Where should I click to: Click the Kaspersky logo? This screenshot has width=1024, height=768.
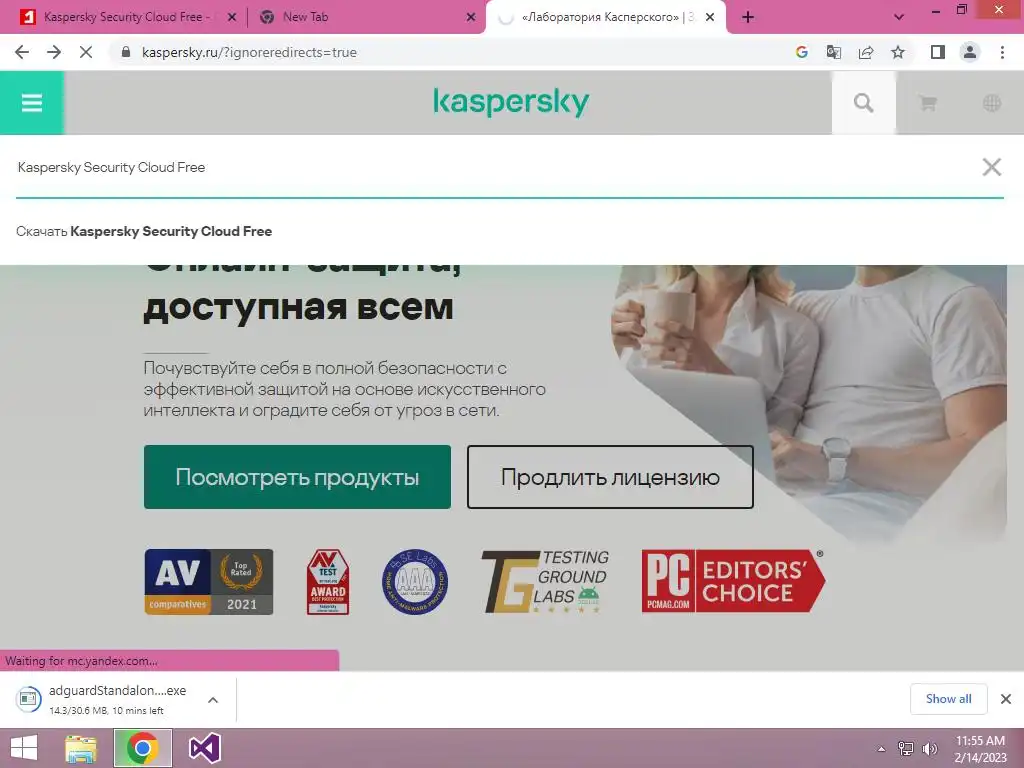(511, 103)
